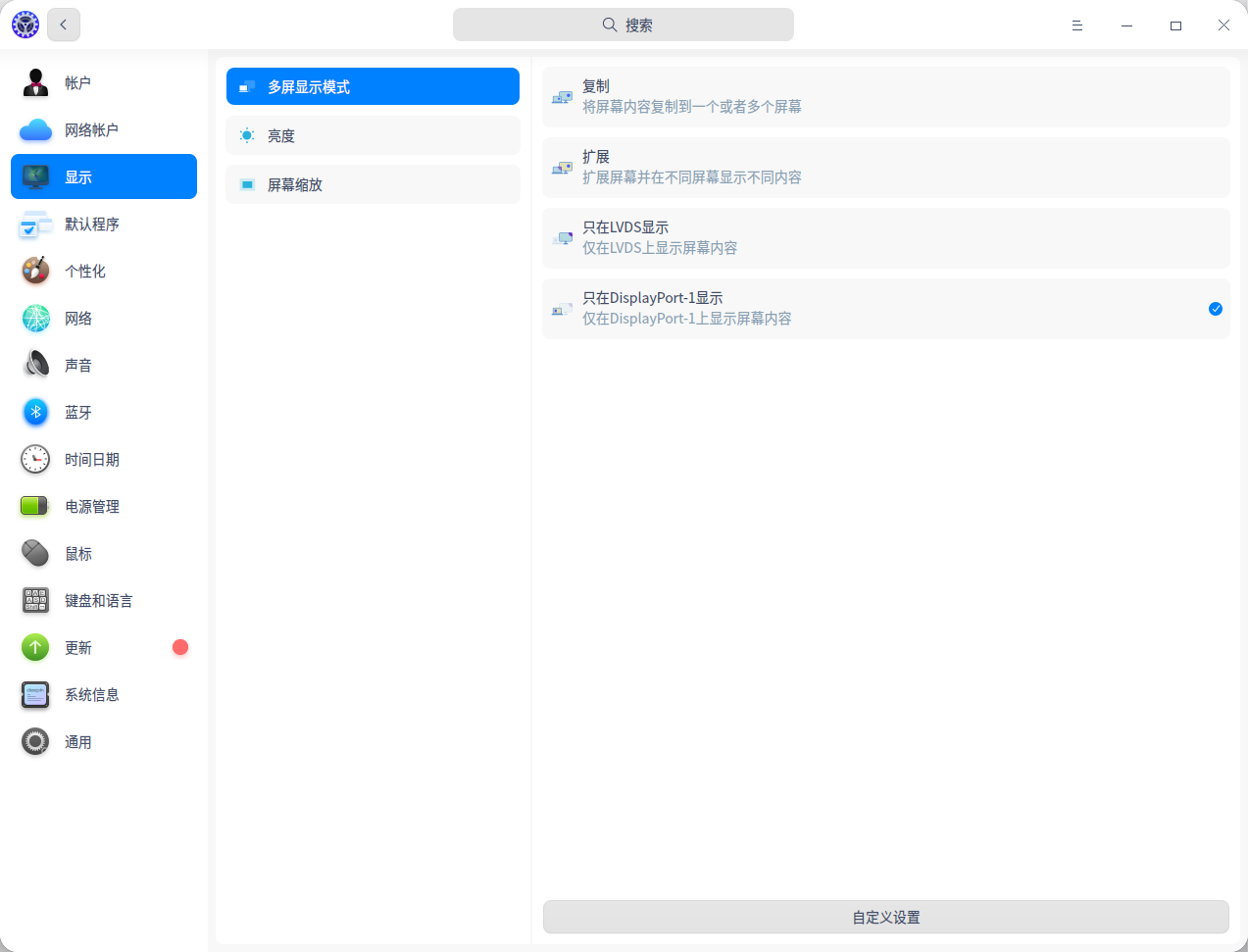Screen dimensions: 1248x952
Task: Select the 复制 duplicate display mode
Action: point(882,96)
